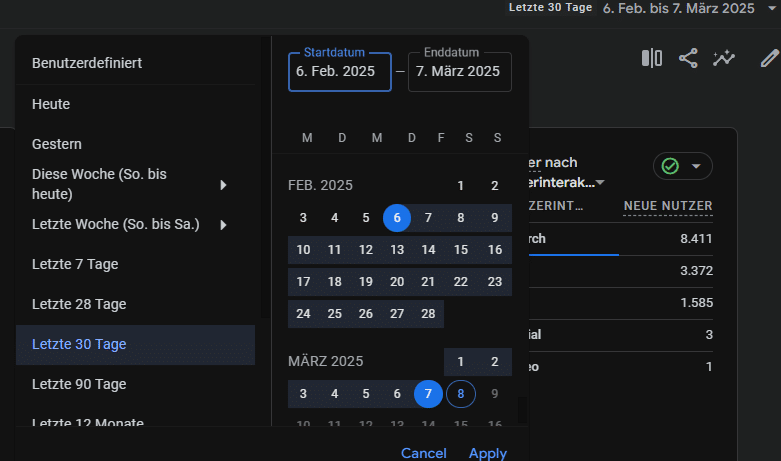781x461 pixels.
Task: Open the compare view icon
Action: [651, 58]
